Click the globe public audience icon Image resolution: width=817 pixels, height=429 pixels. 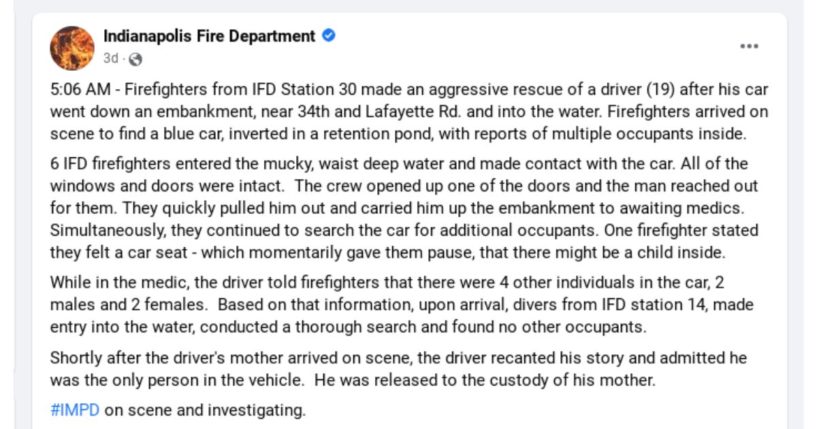pos(135,59)
